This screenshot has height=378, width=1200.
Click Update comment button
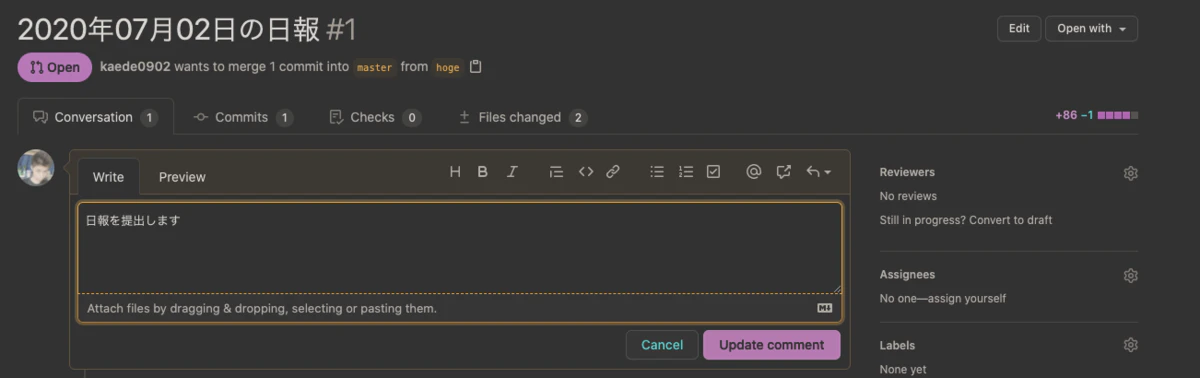pos(772,345)
